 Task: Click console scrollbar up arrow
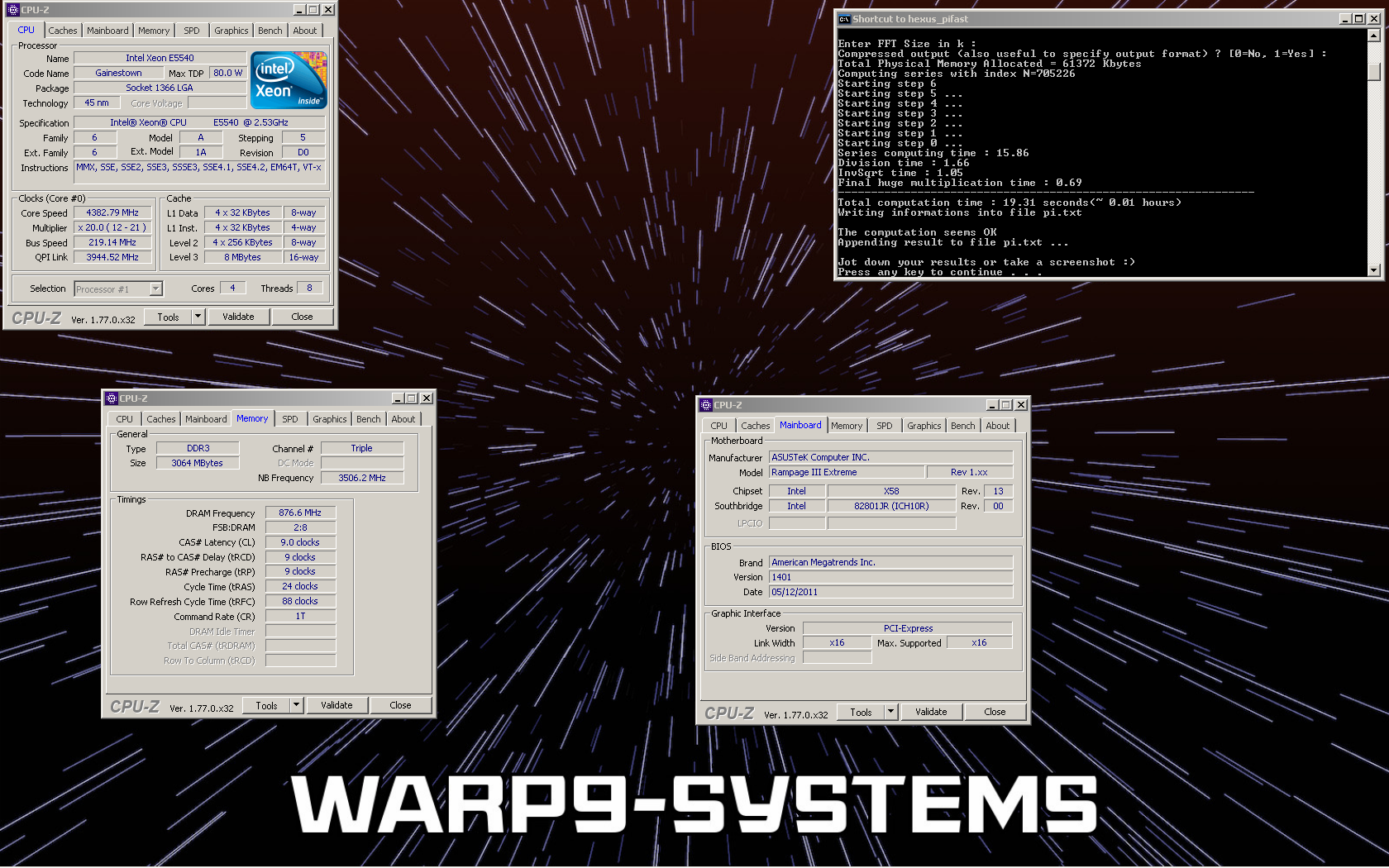tap(1373, 36)
